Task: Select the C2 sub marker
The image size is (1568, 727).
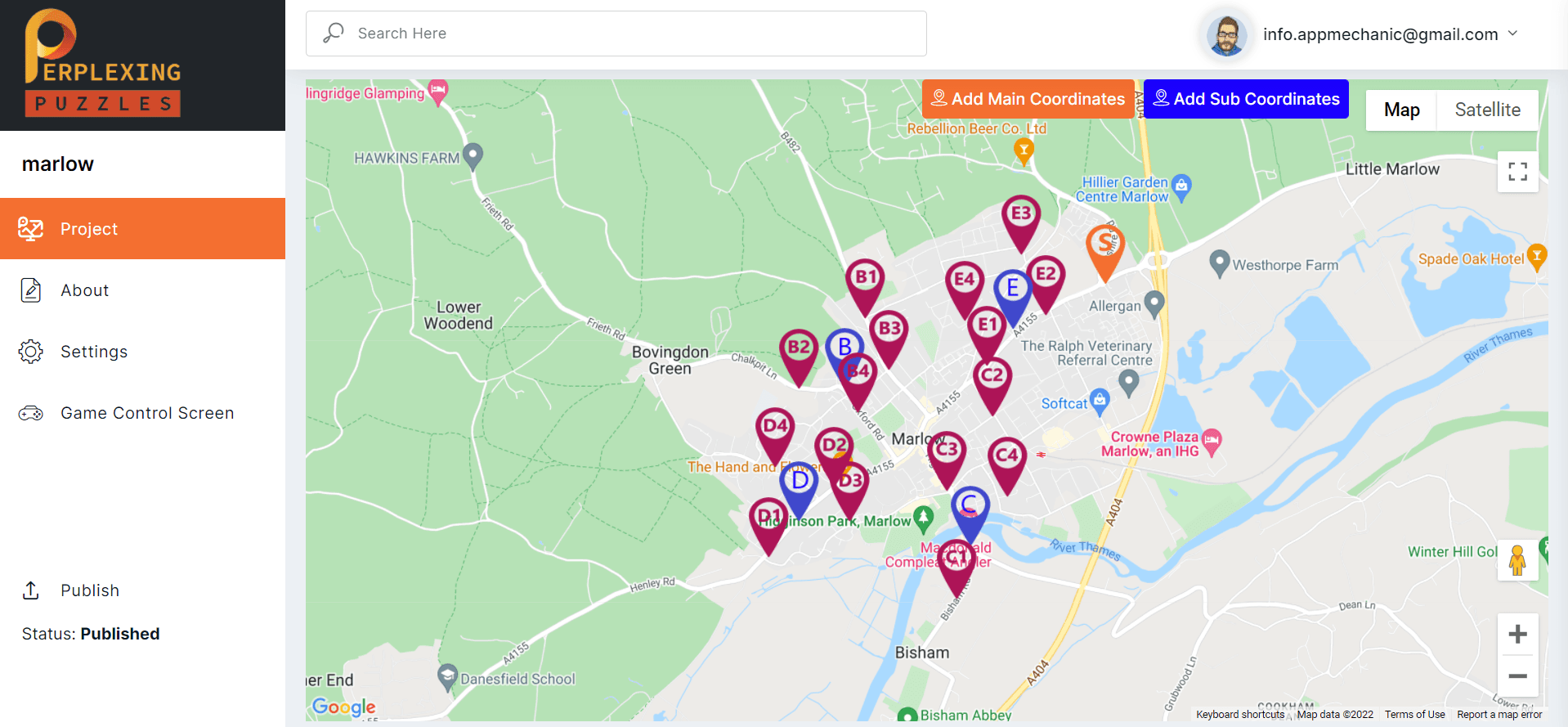Action: (x=992, y=385)
